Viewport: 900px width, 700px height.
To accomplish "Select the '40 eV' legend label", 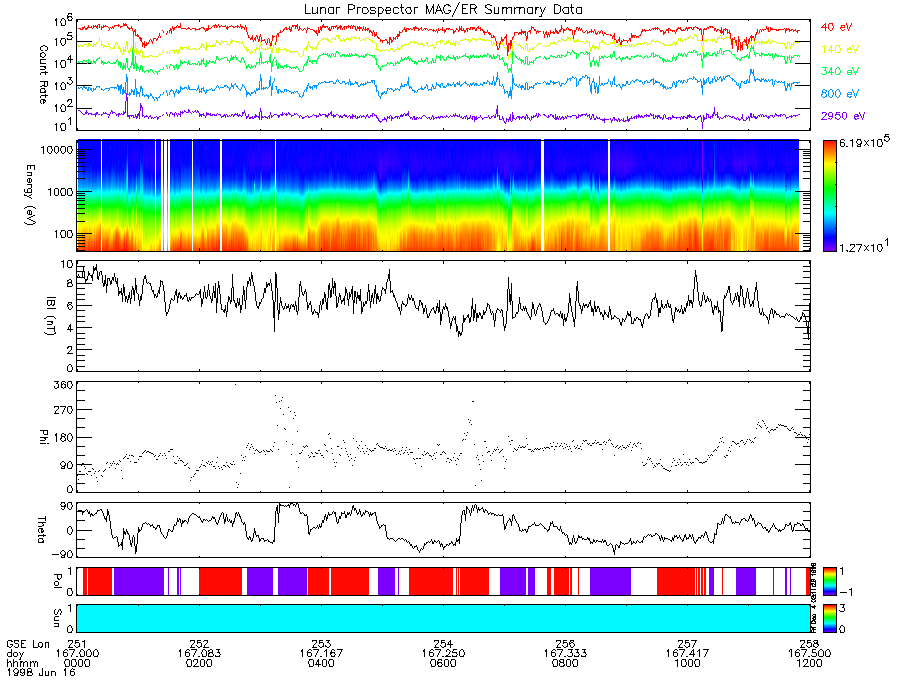I will 836,27.
